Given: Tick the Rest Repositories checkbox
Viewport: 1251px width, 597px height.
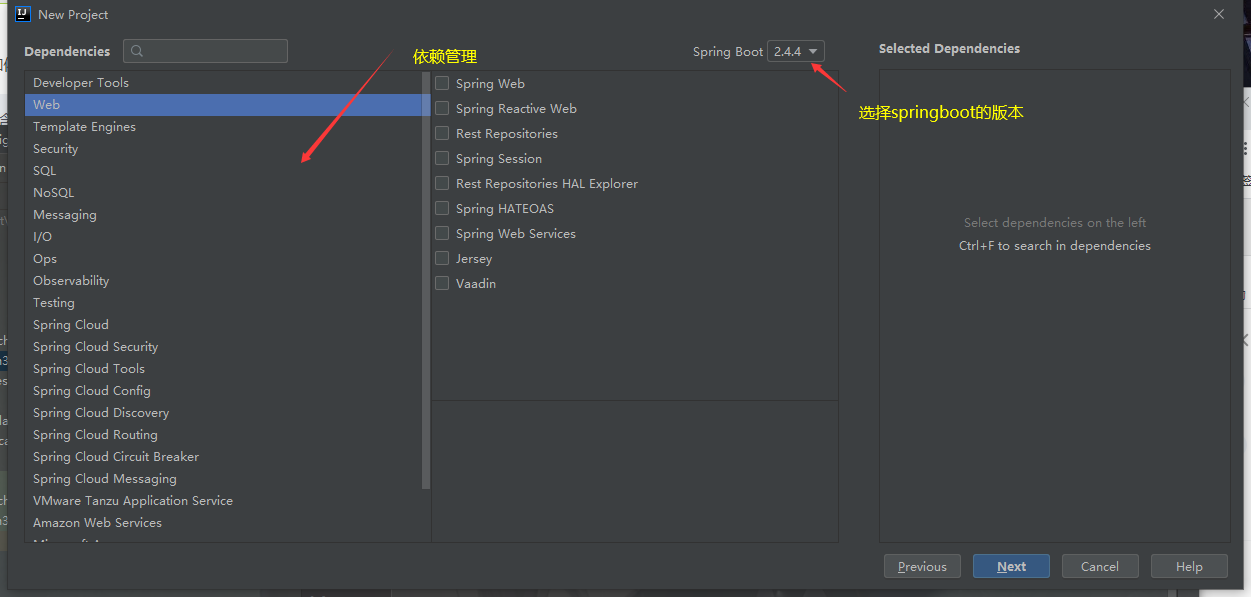Looking at the screenshot, I should [x=442, y=133].
